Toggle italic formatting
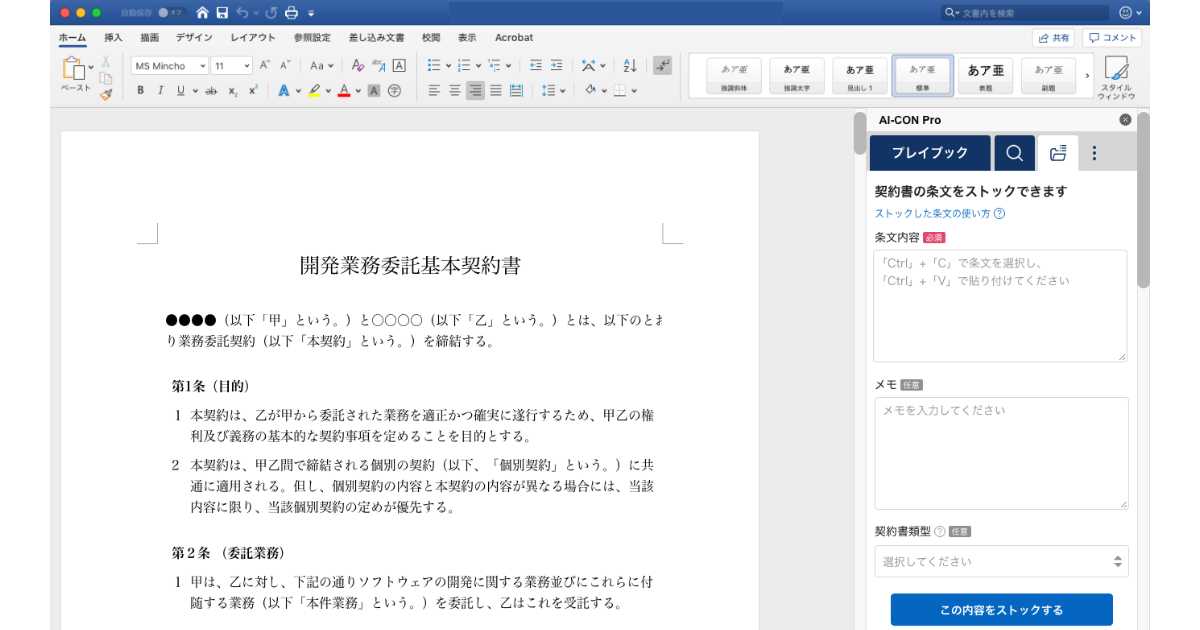 (161, 90)
